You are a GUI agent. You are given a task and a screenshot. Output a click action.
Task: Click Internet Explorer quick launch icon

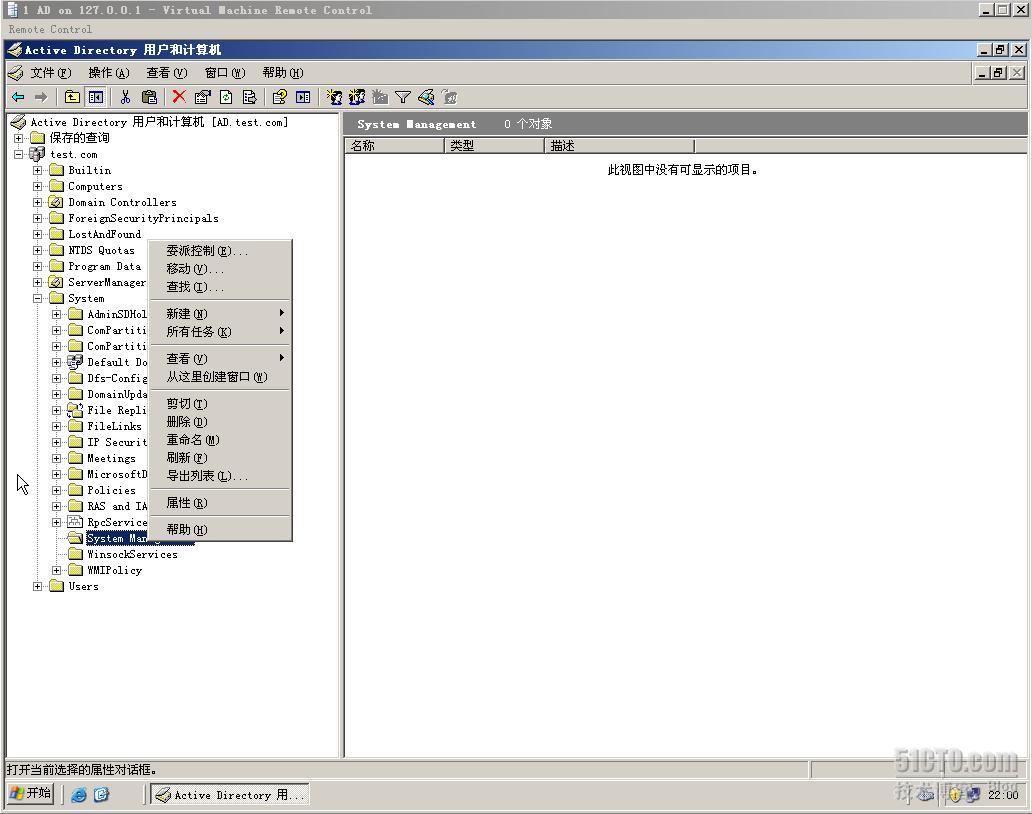78,794
